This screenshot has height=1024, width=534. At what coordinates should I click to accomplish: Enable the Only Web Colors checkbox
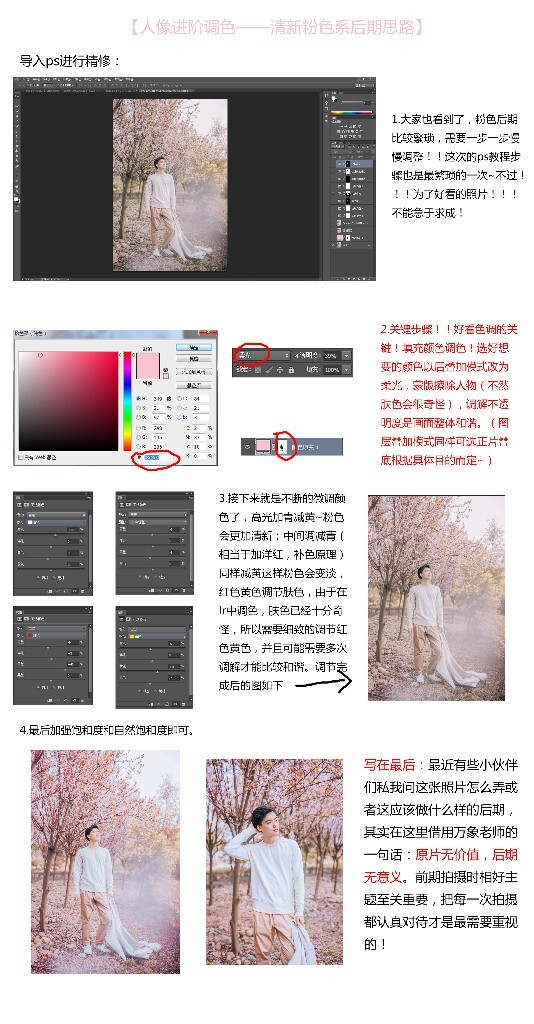(21, 457)
